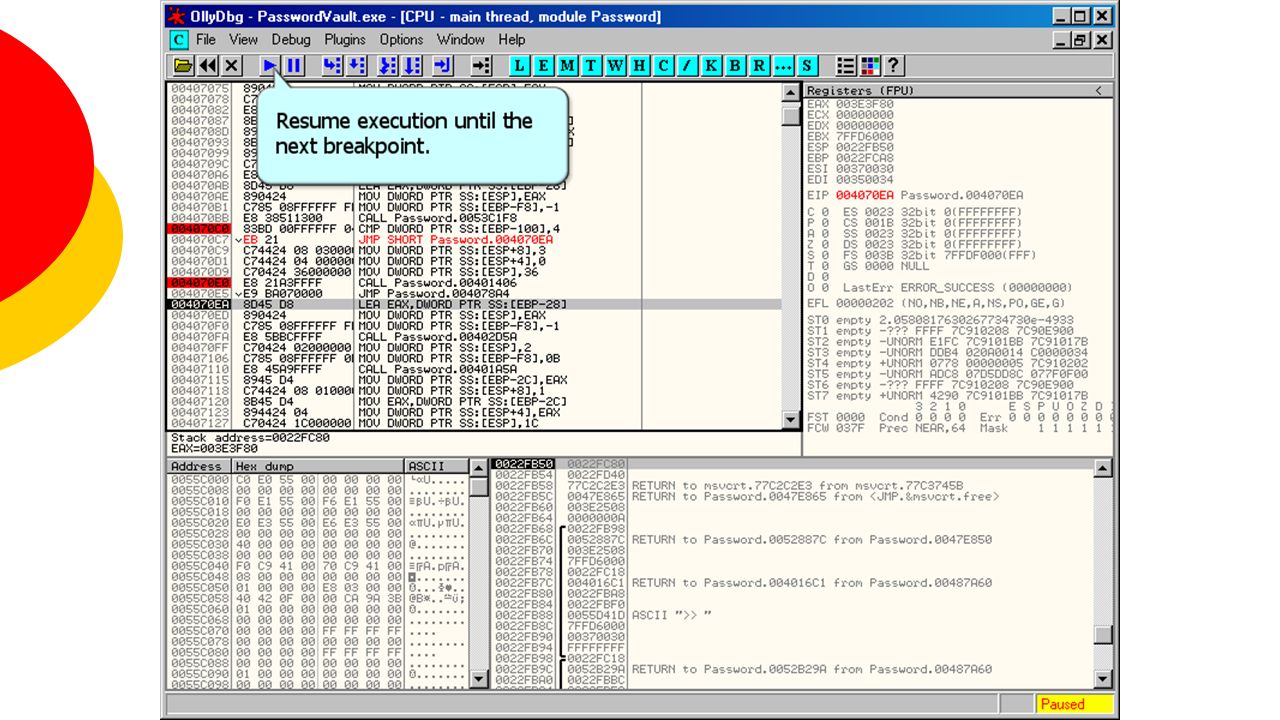Image resolution: width=1280 pixels, height=720 pixels.
Task: Show References window with R button
Action: coord(760,65)
